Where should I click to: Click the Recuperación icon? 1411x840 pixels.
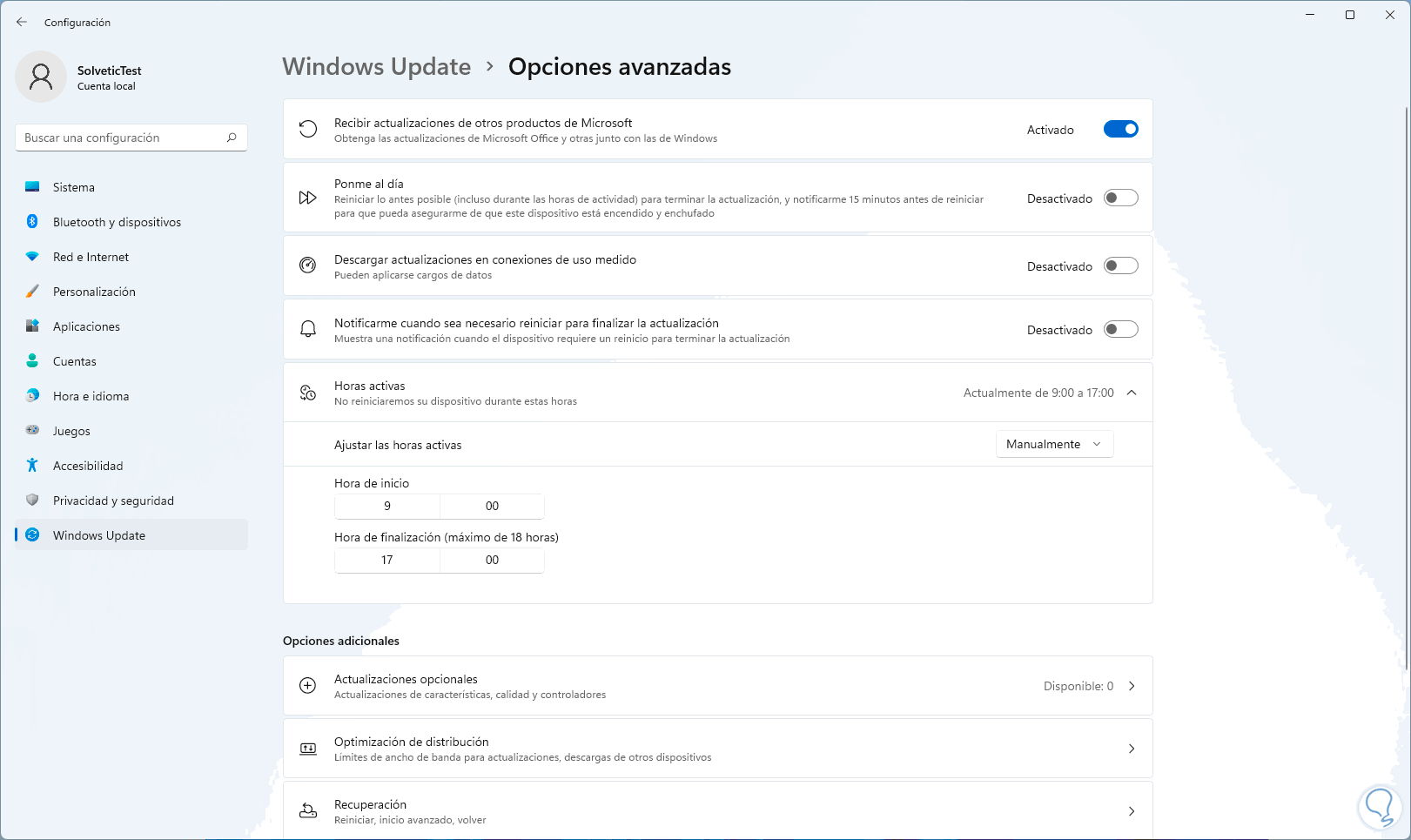pyautogui.click(x=308, y=811)
